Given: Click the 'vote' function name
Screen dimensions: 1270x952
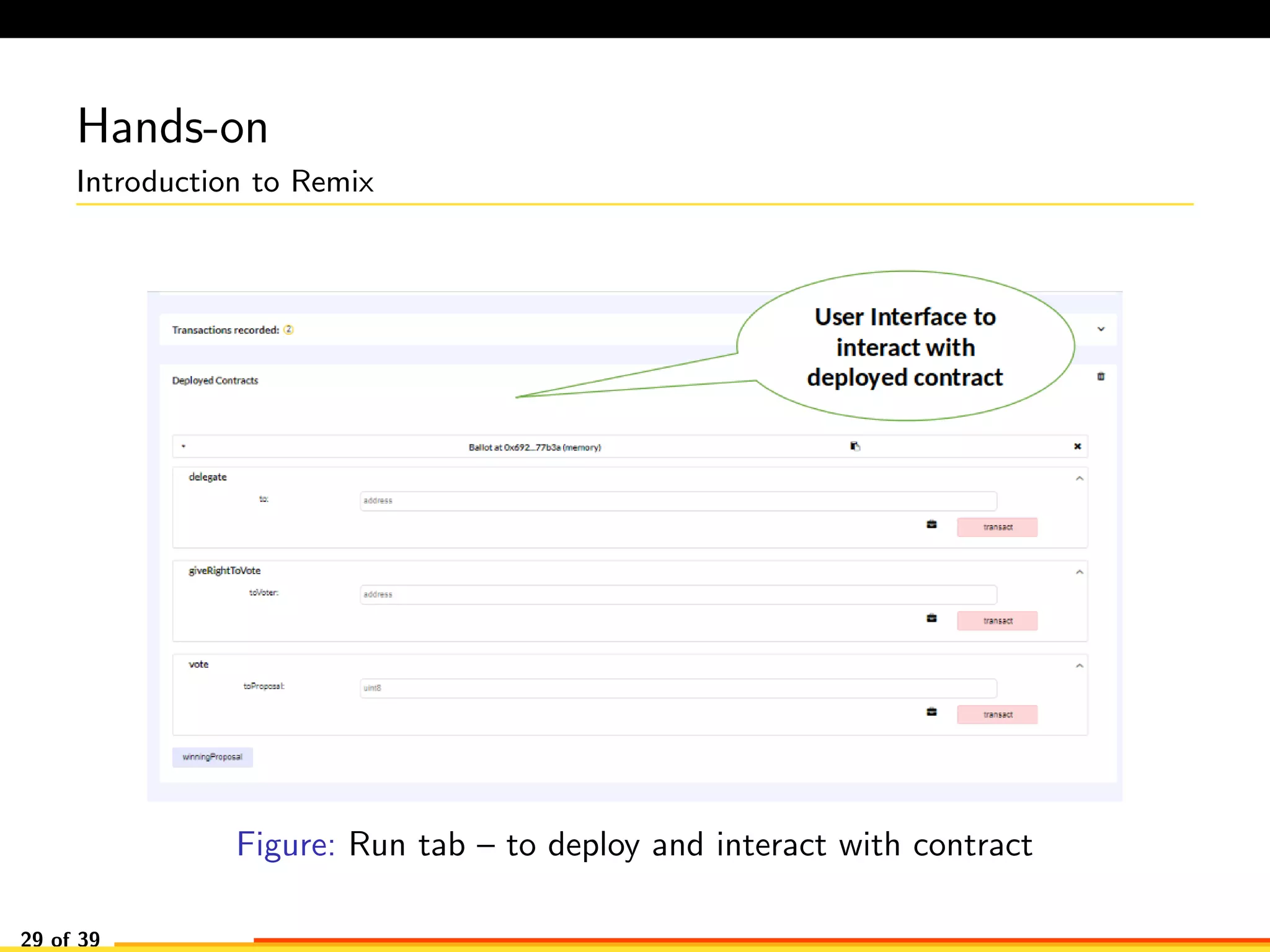Looking at the screenshot, I should (x=198, y=664).
